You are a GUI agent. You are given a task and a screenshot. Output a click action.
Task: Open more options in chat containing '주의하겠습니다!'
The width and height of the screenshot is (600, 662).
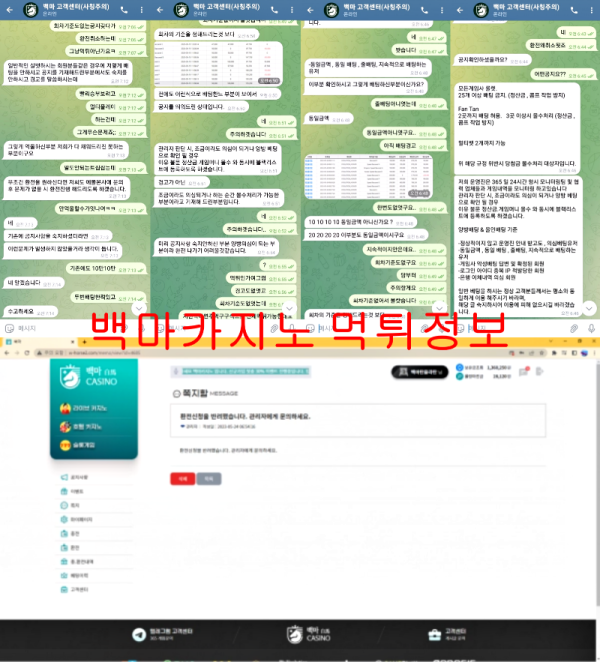(x=292, y=10)
